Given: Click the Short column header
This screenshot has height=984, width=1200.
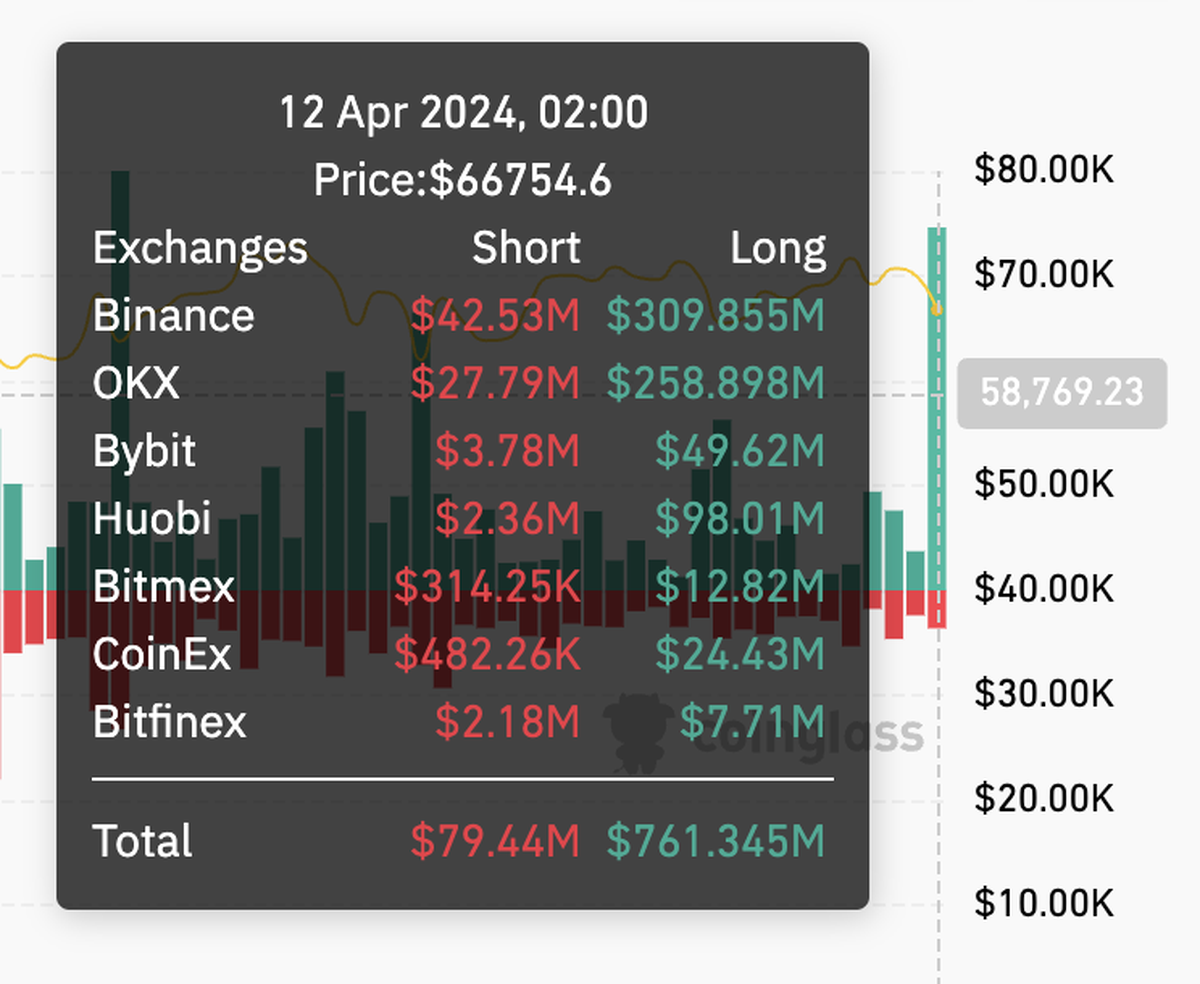Looking at the screenshot, I should pyautogui.click(x=526, y=248).
